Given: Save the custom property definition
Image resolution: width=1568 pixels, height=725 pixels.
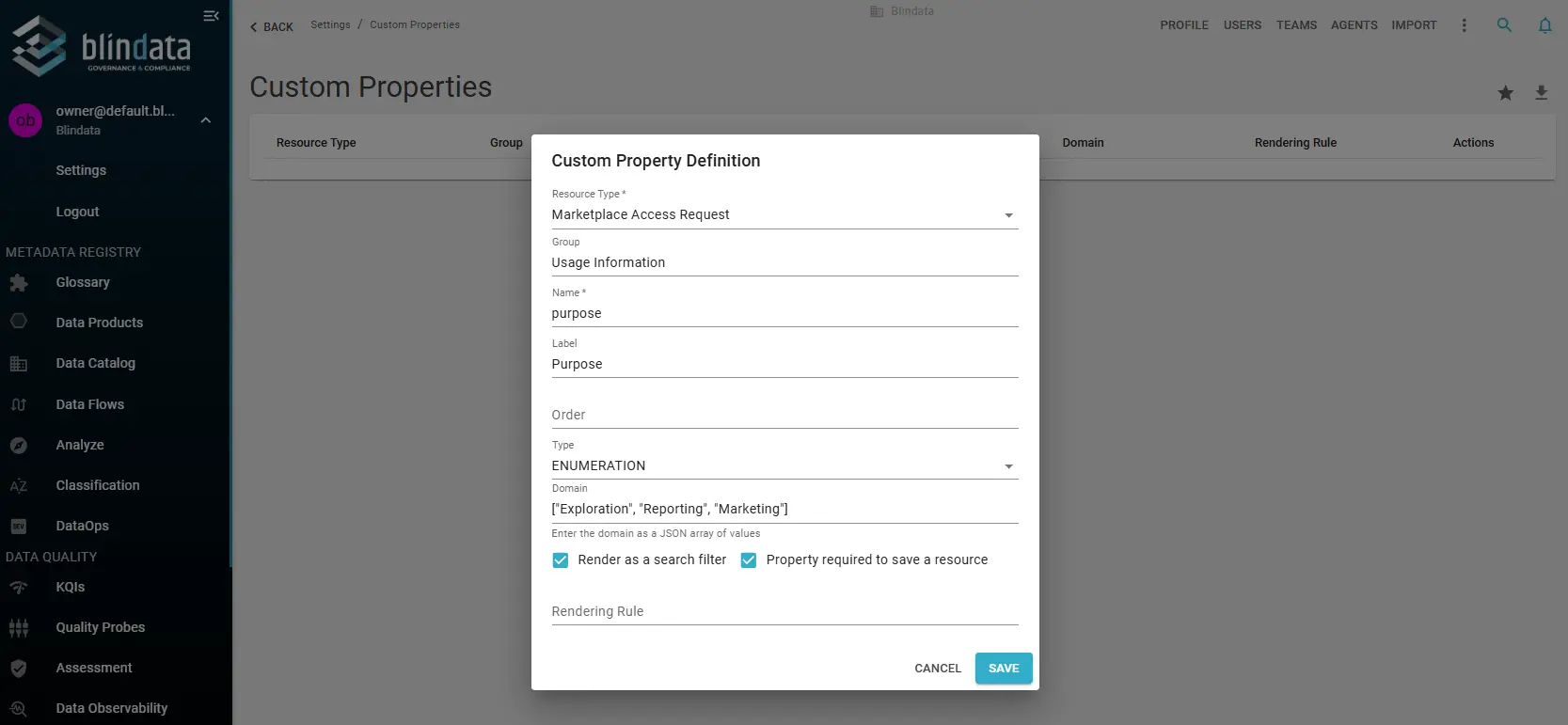Looking at the screenshot, I should [1004, 668].
